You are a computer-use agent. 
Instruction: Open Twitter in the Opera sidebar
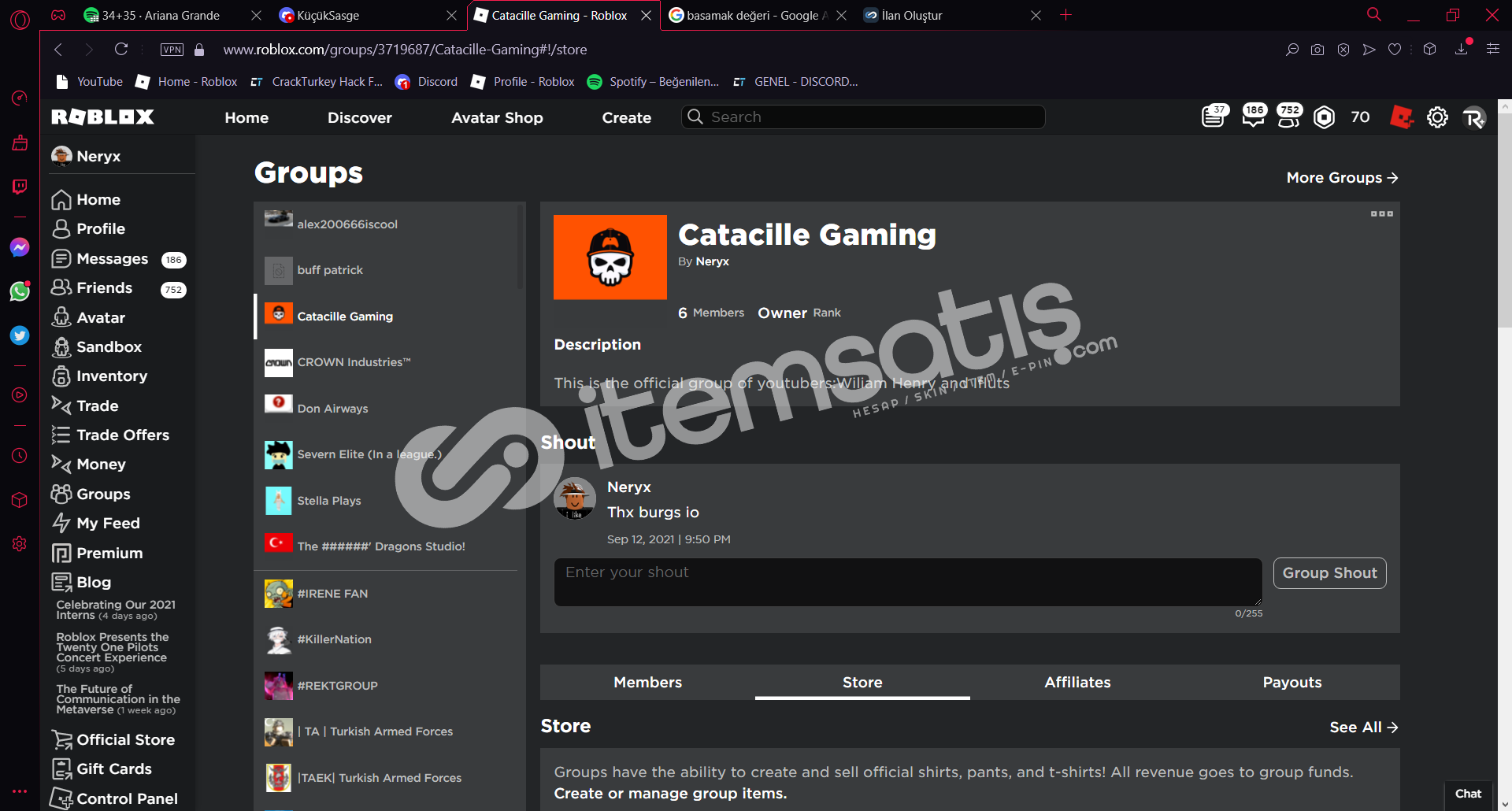pyautogui.click(x=20, y=335)
